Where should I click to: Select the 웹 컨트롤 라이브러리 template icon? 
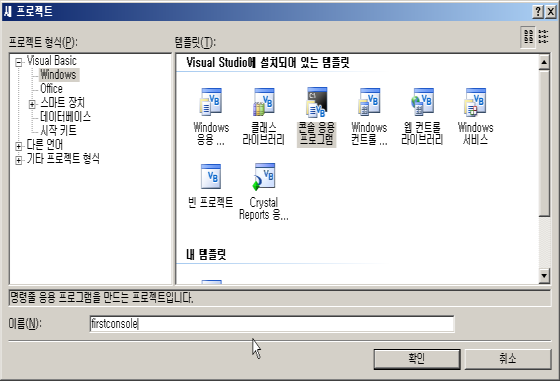[x=422, y=102]
